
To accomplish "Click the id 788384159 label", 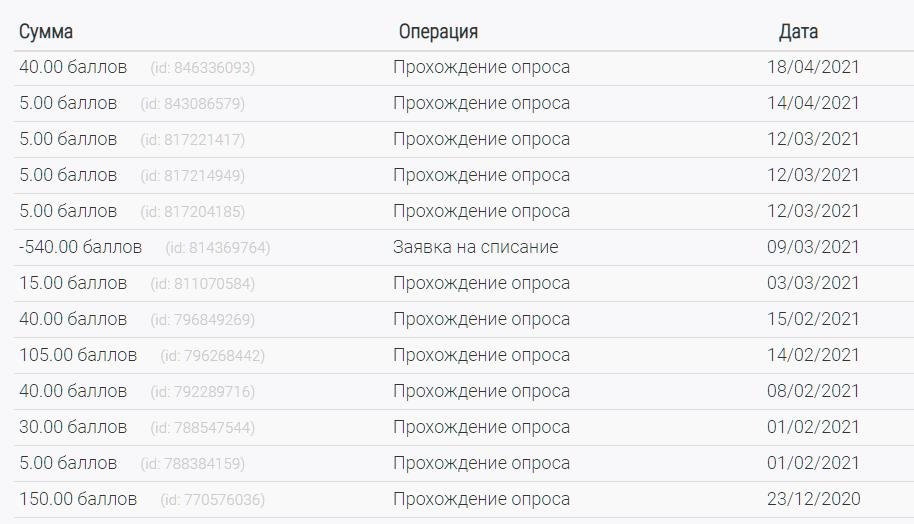I will [192, 463].
